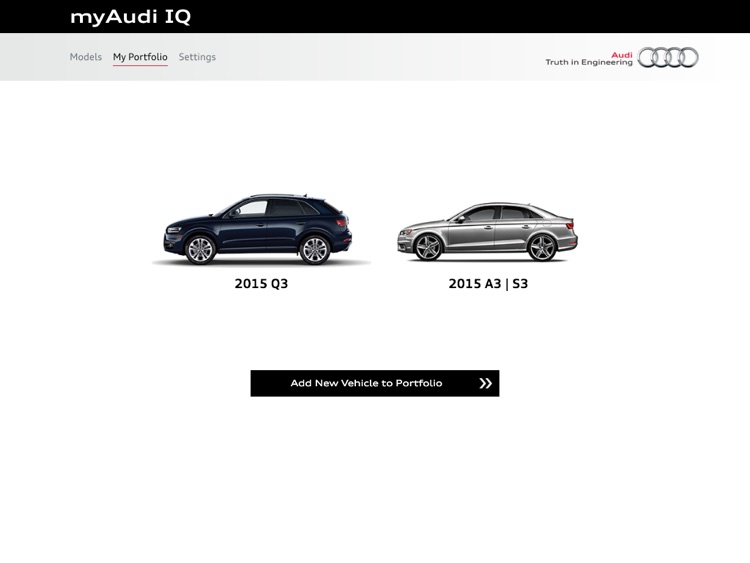Open the Models tab
The height and width of the screenshot is (563, 750).
(x=86, y=57)
